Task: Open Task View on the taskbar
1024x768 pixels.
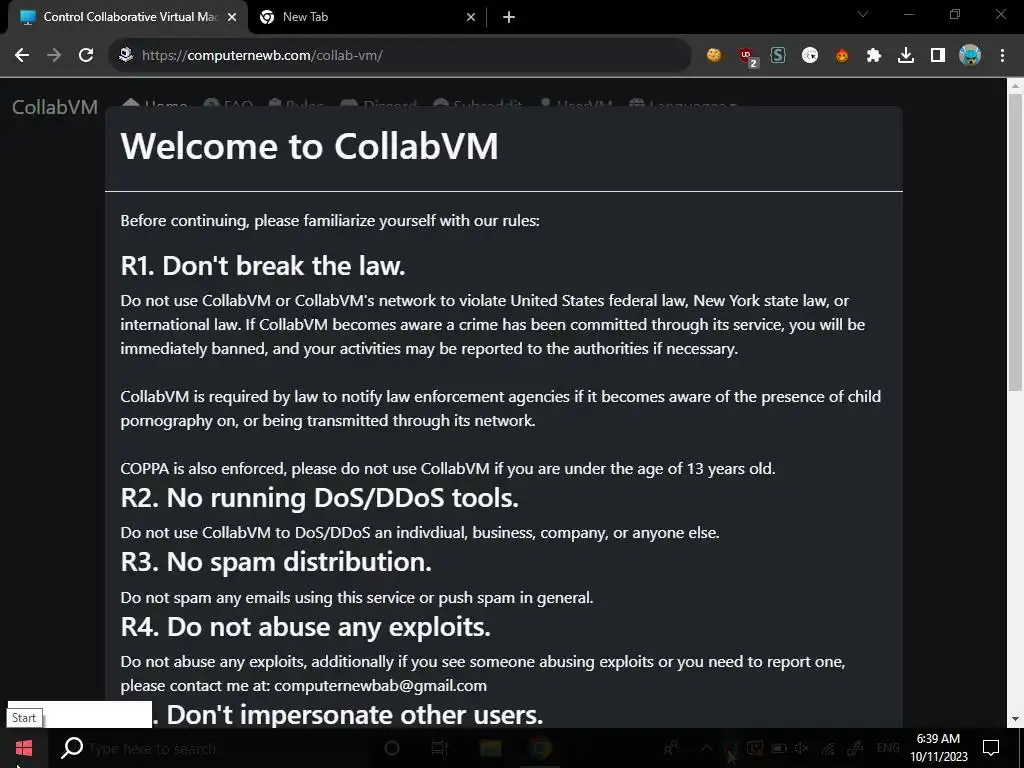Action: click(x=440, y=748)
